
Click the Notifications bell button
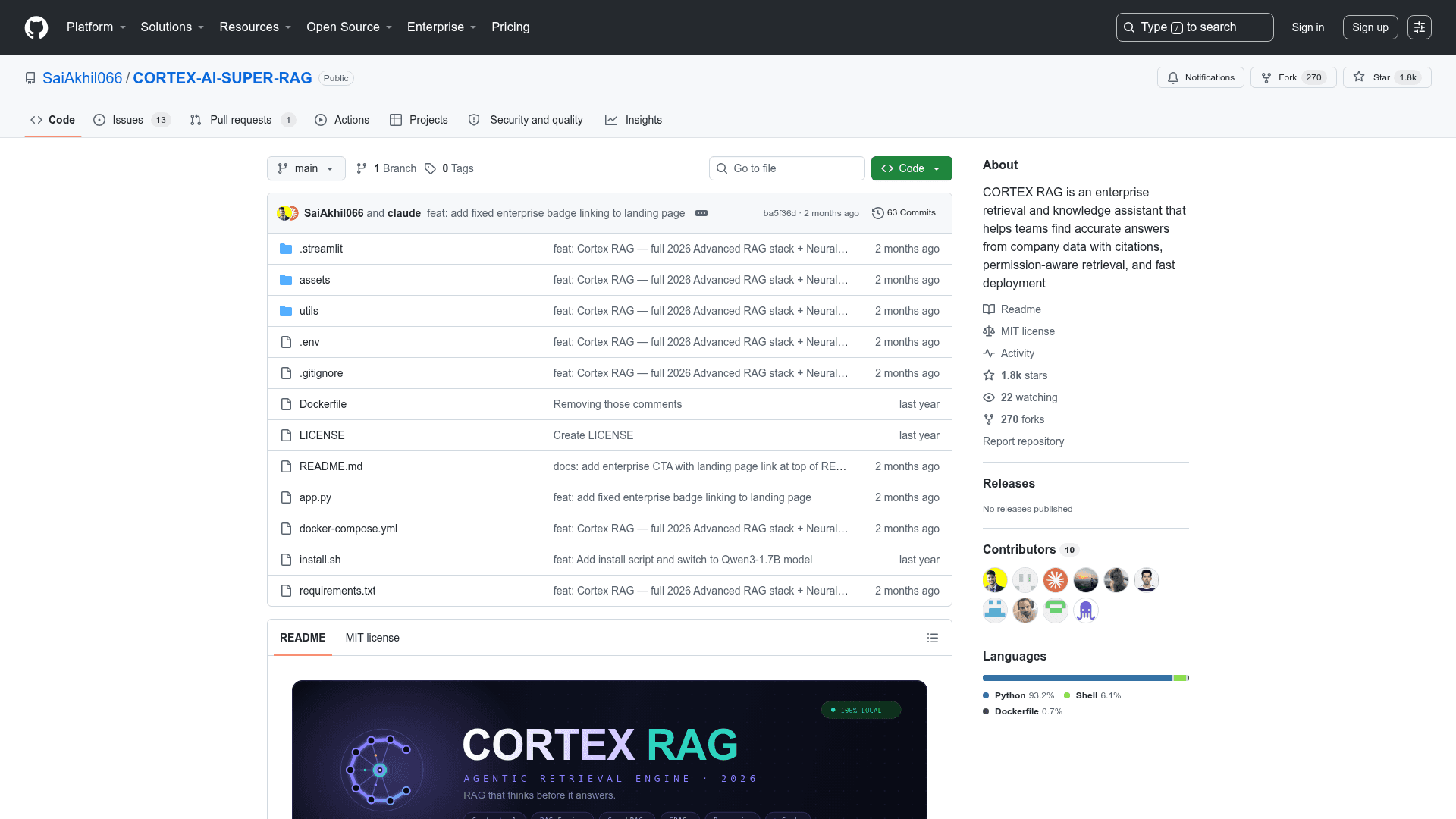pos(1200,77)
